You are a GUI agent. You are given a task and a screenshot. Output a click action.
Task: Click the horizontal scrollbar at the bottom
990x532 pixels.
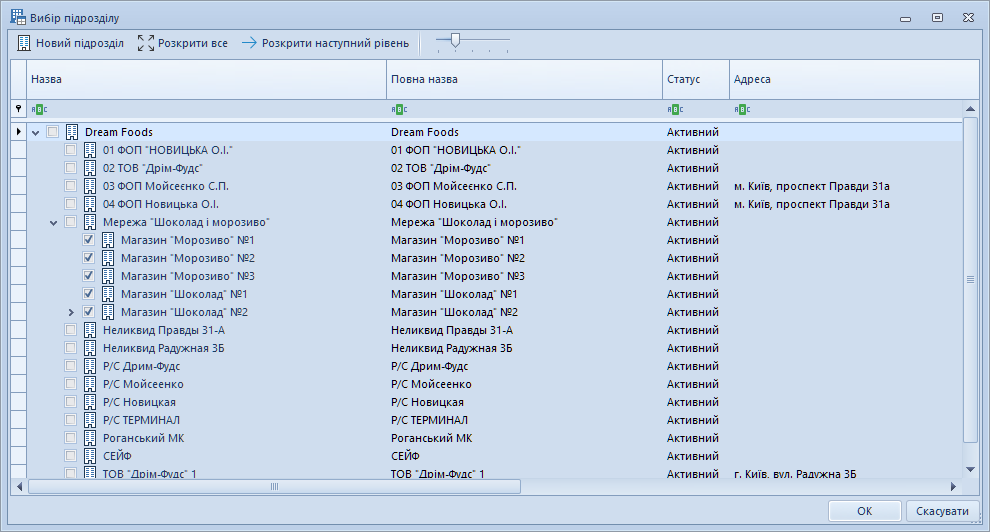(x=274, y=487)
